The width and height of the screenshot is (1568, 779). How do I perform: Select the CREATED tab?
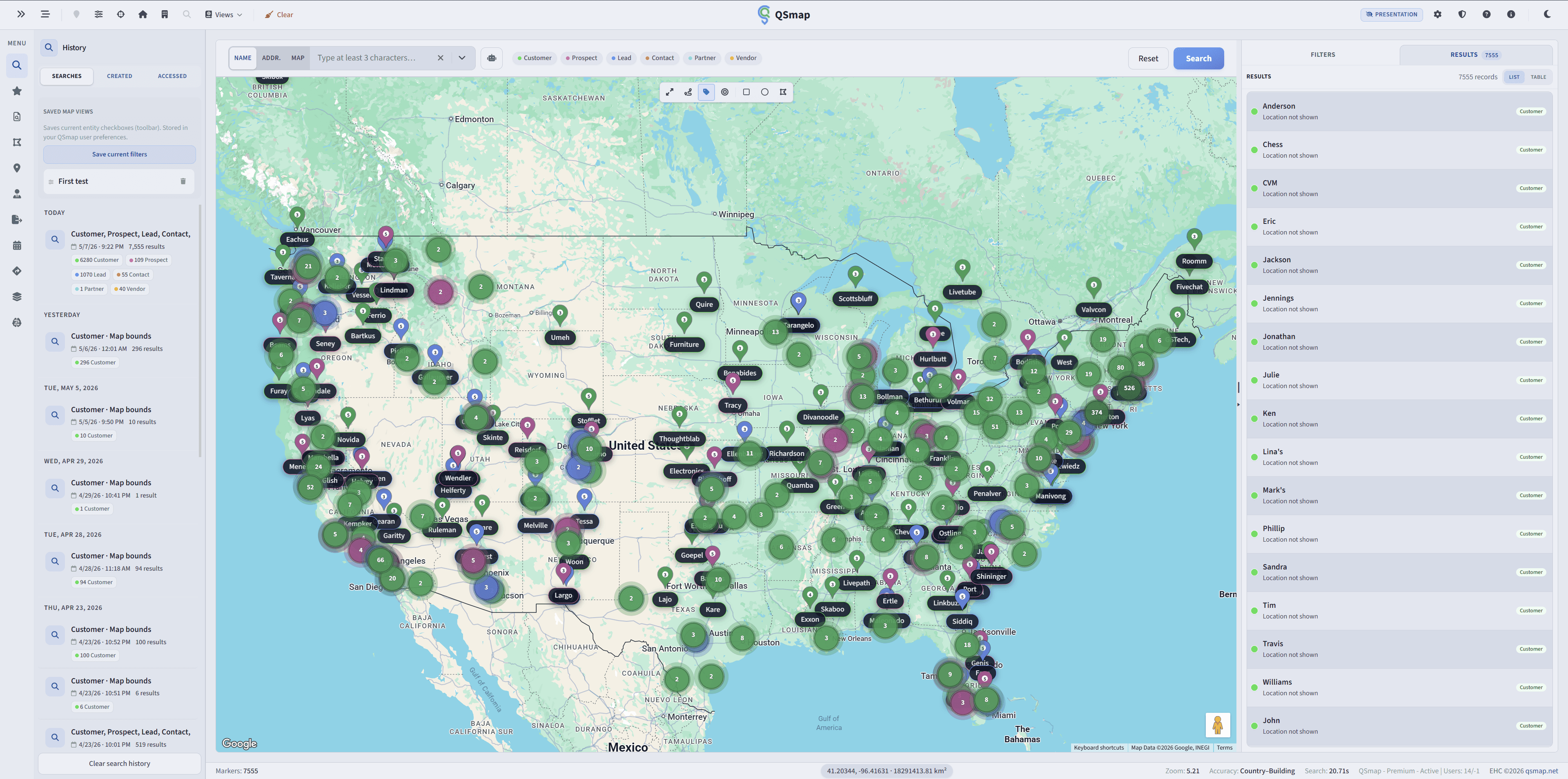119,76
